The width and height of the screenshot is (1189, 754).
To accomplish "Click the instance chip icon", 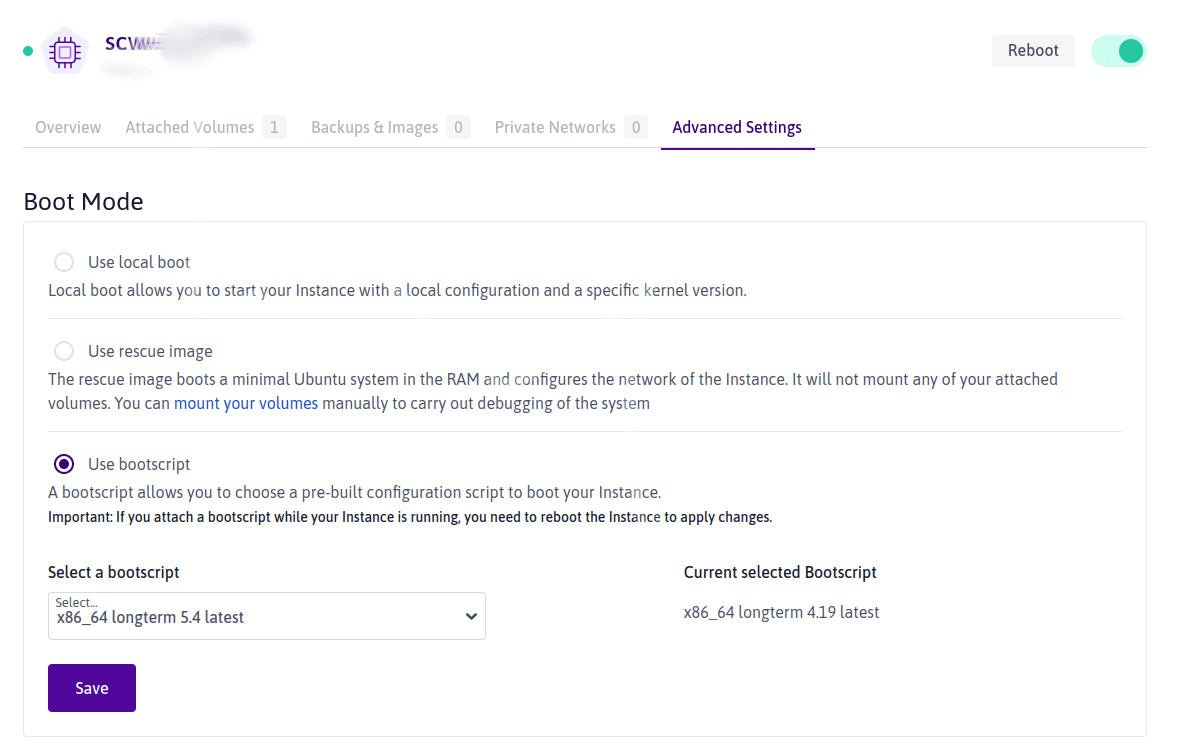I will (x=66, y=51).
